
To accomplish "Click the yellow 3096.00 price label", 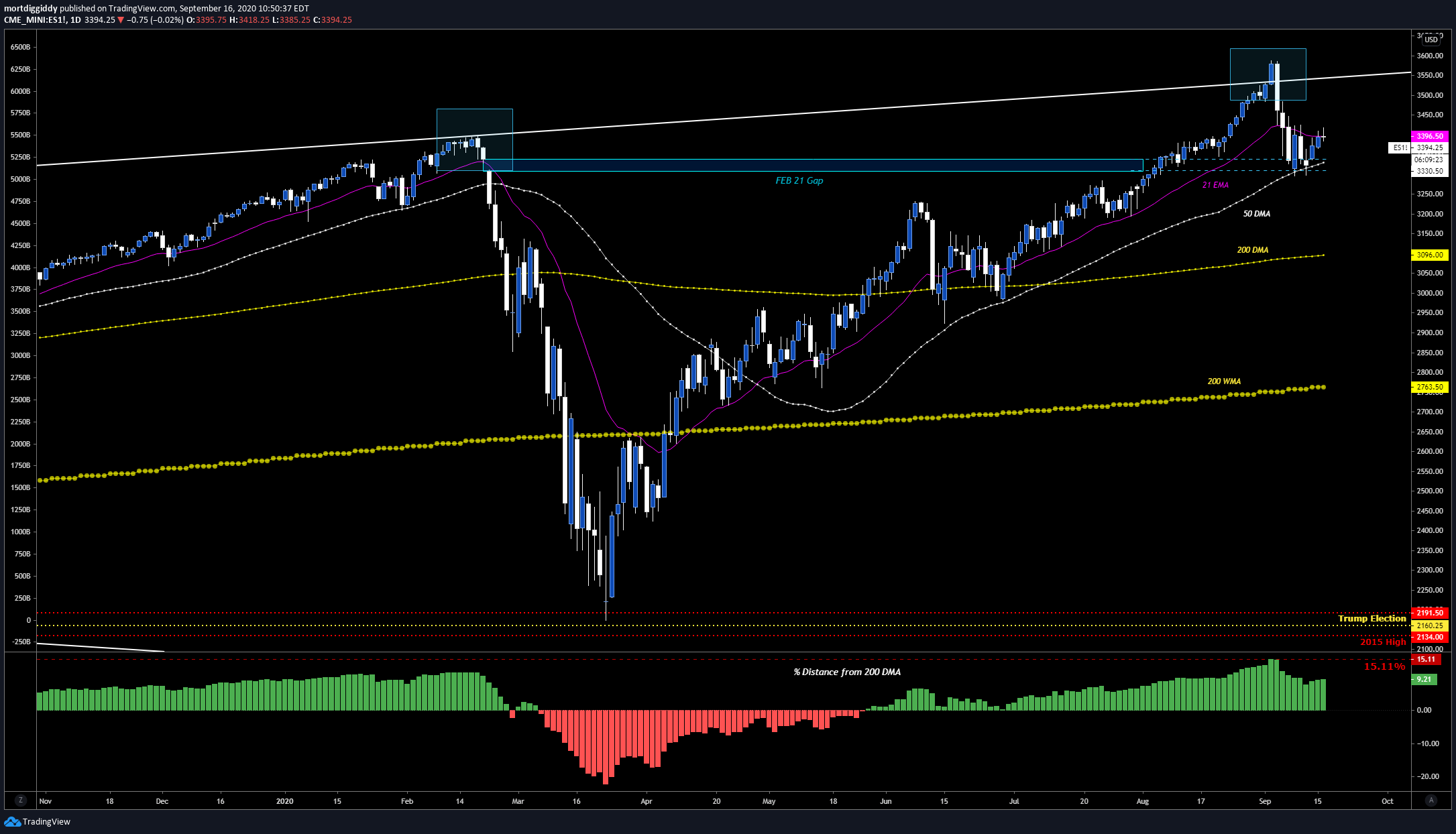I will pos(1430,255).
